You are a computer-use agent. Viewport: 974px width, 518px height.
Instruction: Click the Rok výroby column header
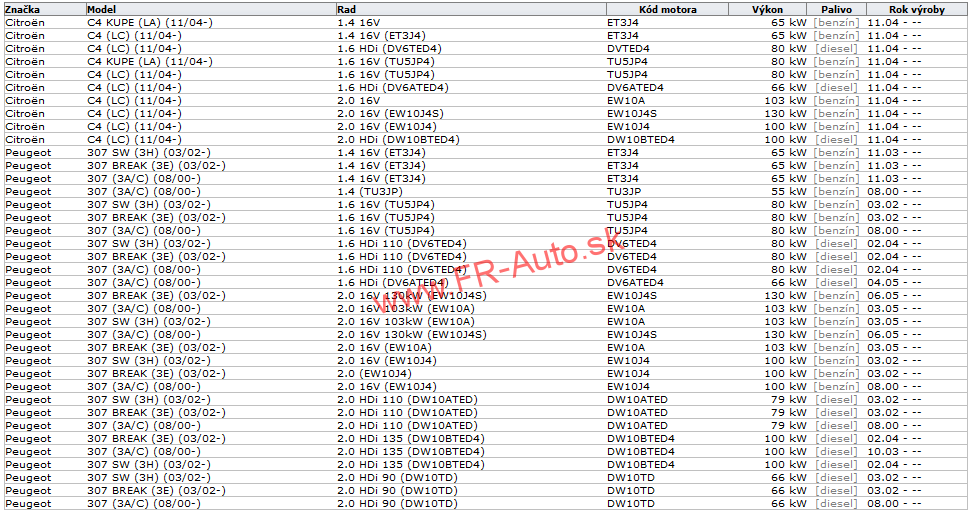click(916, 9)
